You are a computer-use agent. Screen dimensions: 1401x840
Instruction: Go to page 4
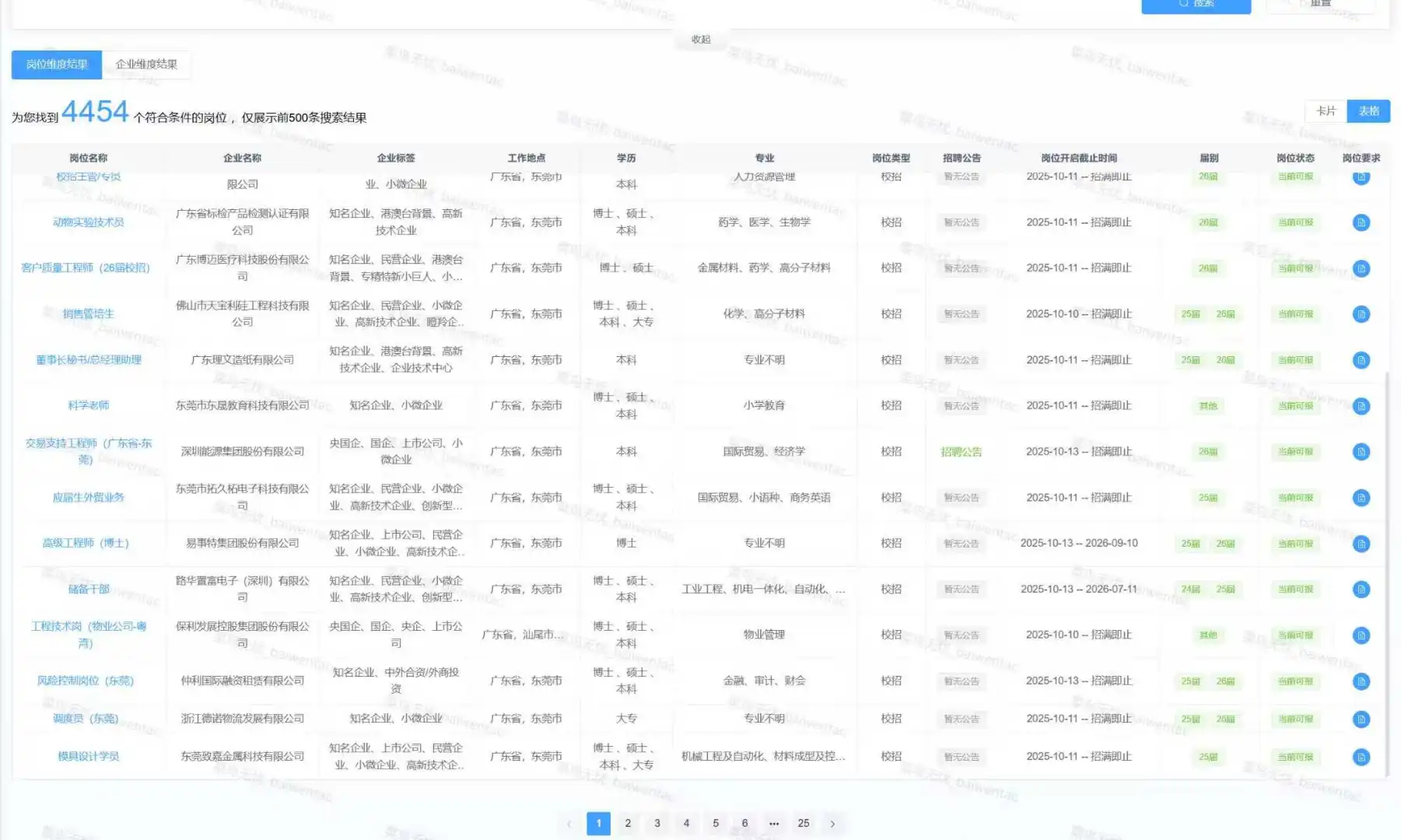pos(686,824)
